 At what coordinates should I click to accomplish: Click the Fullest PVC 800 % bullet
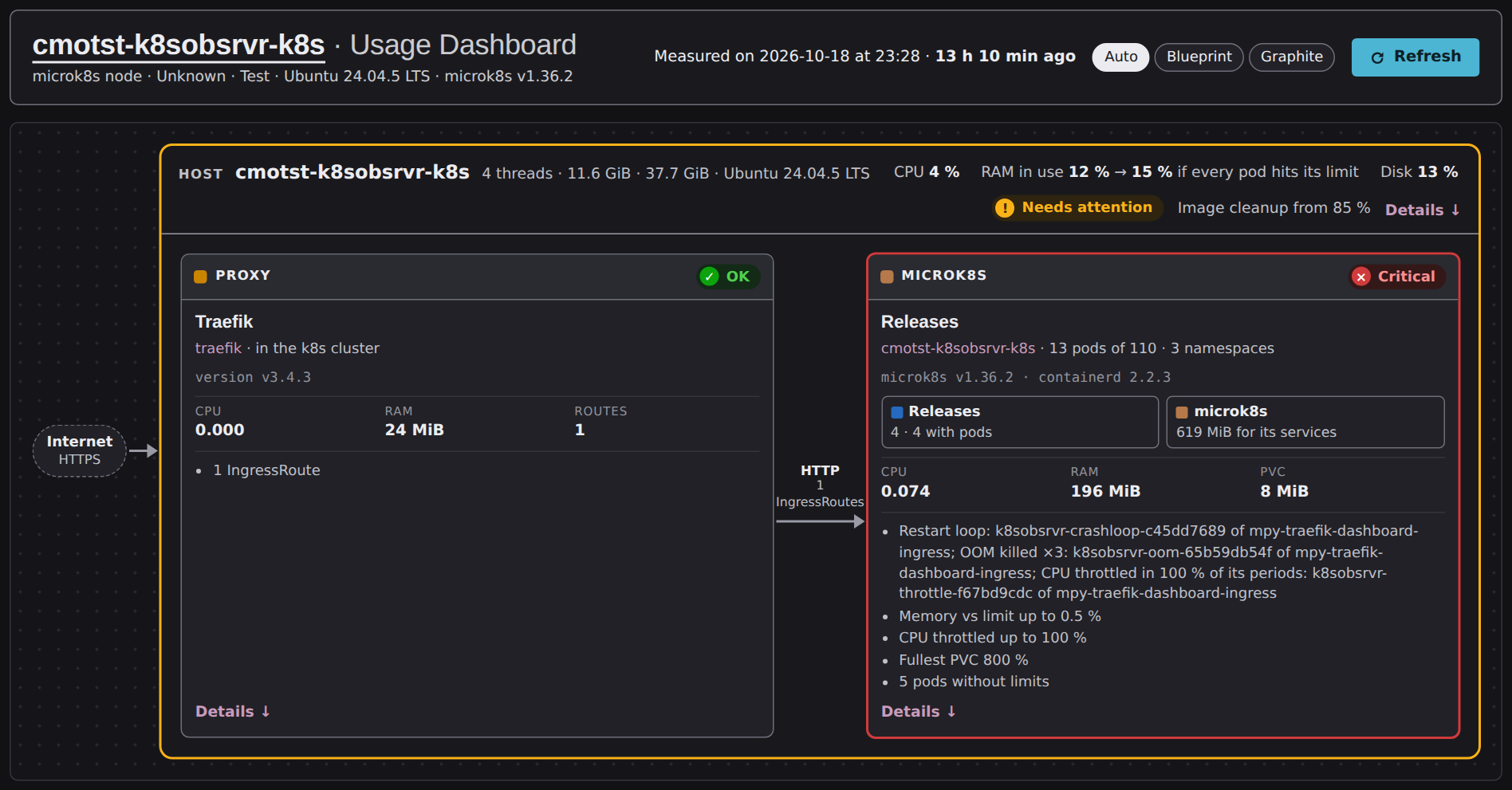pos(963,660)
